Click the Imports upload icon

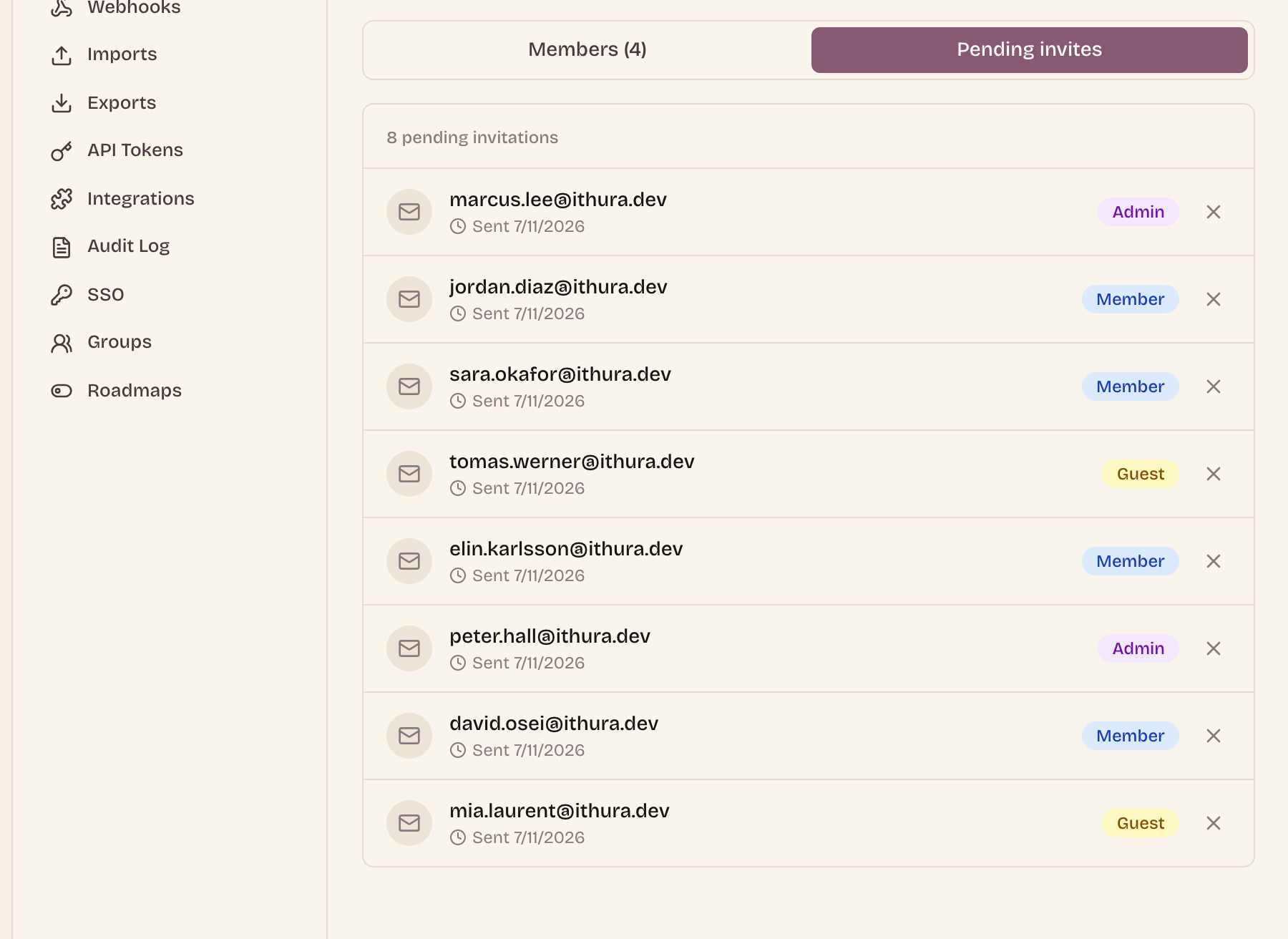tap(62, 55)
